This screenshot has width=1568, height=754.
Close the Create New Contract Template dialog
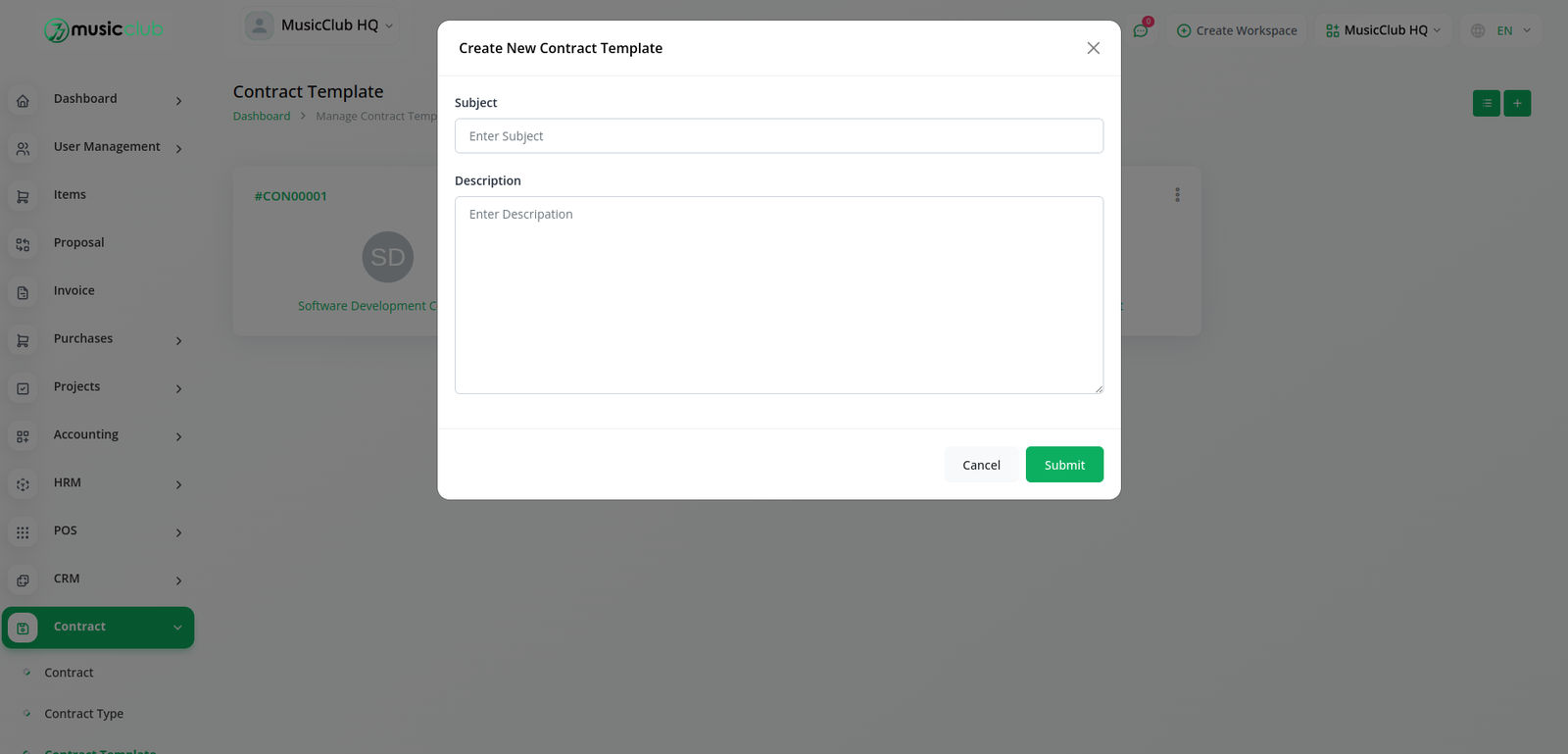tap(1093, 48)
